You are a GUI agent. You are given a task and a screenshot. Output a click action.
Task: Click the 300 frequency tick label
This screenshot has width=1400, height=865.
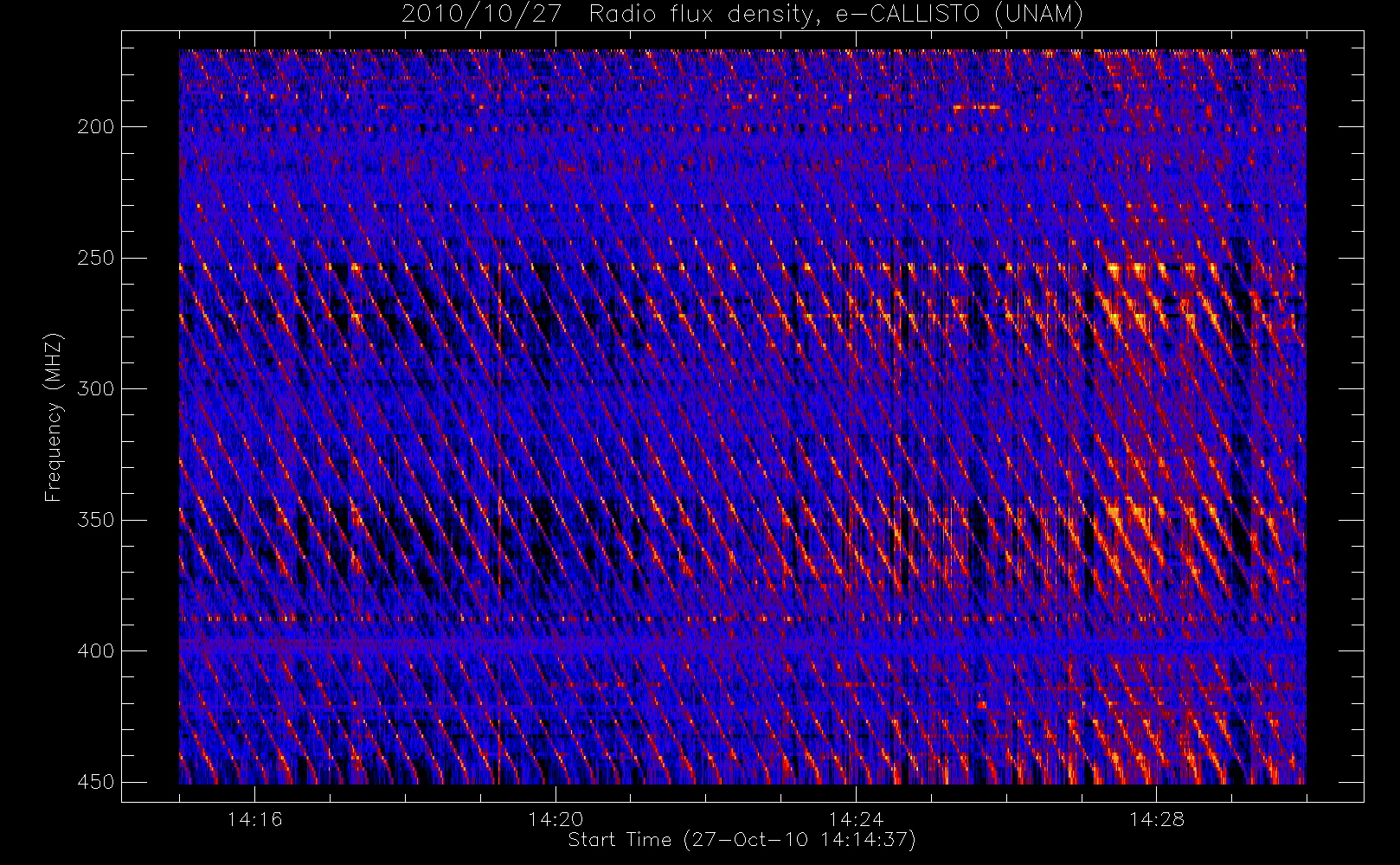click(95, 388)
